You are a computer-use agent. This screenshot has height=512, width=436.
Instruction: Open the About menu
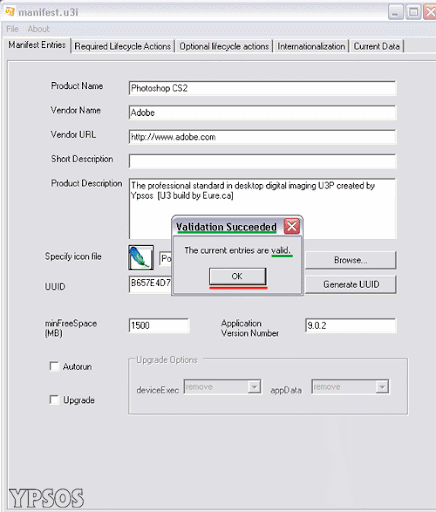click(x=39, y=29)
